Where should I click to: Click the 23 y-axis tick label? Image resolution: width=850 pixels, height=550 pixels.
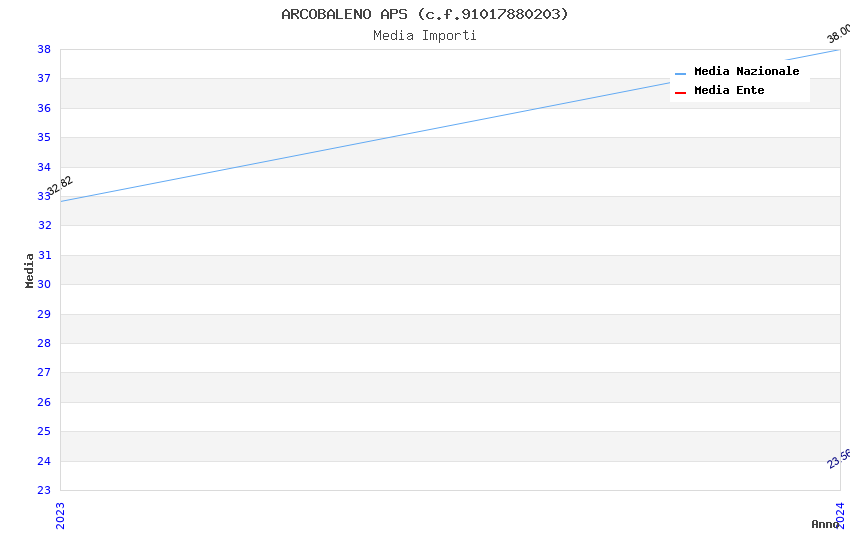pyautogui.click(x=44, y=490)
